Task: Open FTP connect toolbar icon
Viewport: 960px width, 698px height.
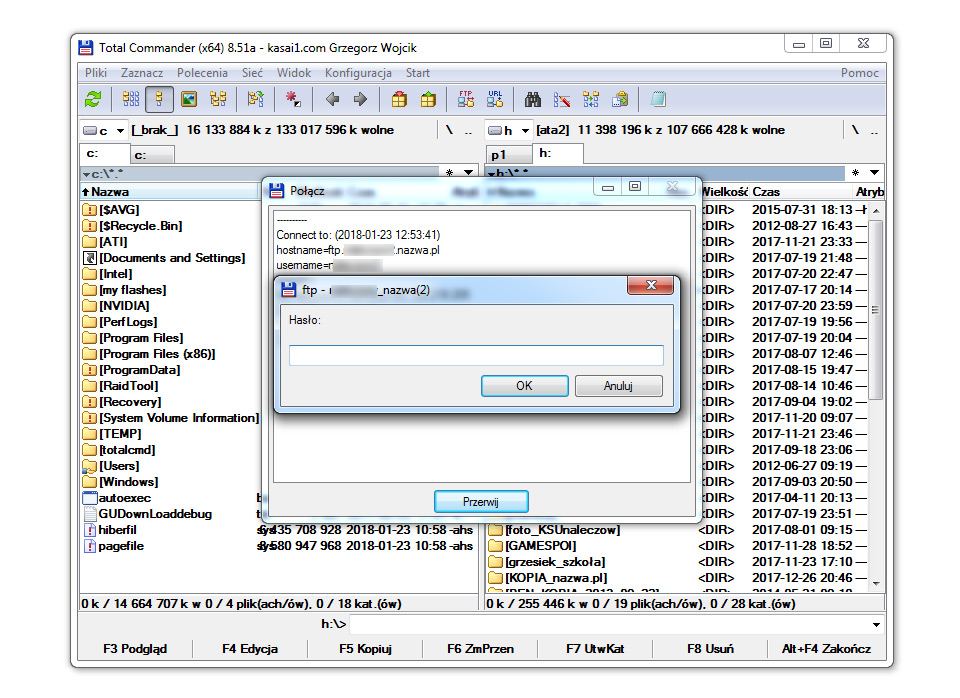Action: pyautogui.click(x=465, y=99)
